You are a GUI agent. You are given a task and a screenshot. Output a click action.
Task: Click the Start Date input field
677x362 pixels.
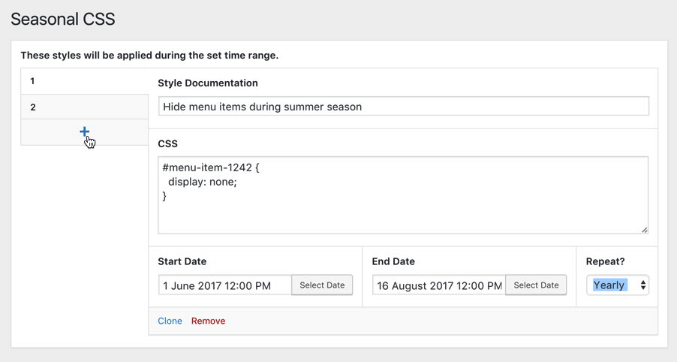tap(225, 286)
